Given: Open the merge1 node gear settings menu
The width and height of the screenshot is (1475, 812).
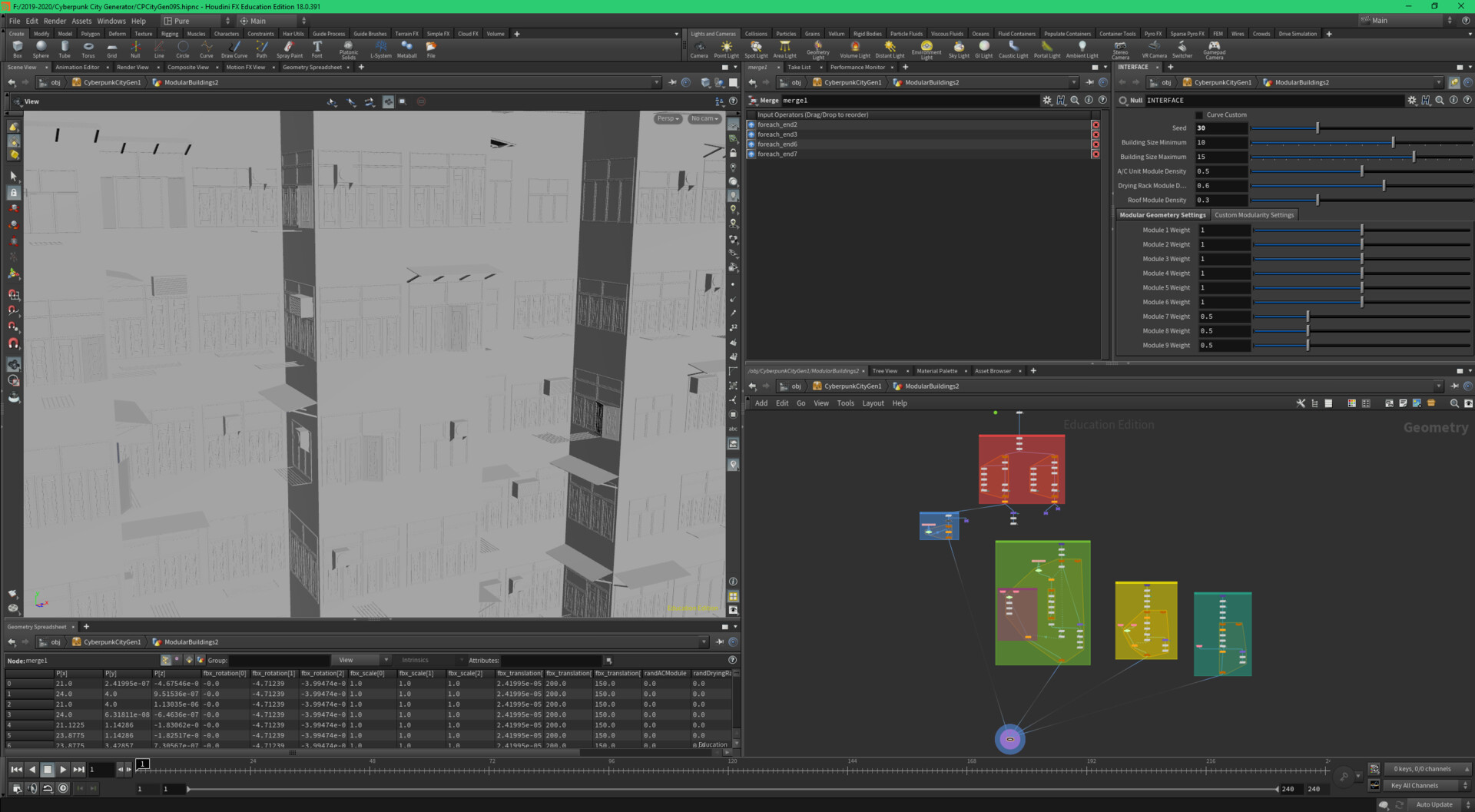Looking at the screenshot, I should [x=1047, y=100].
